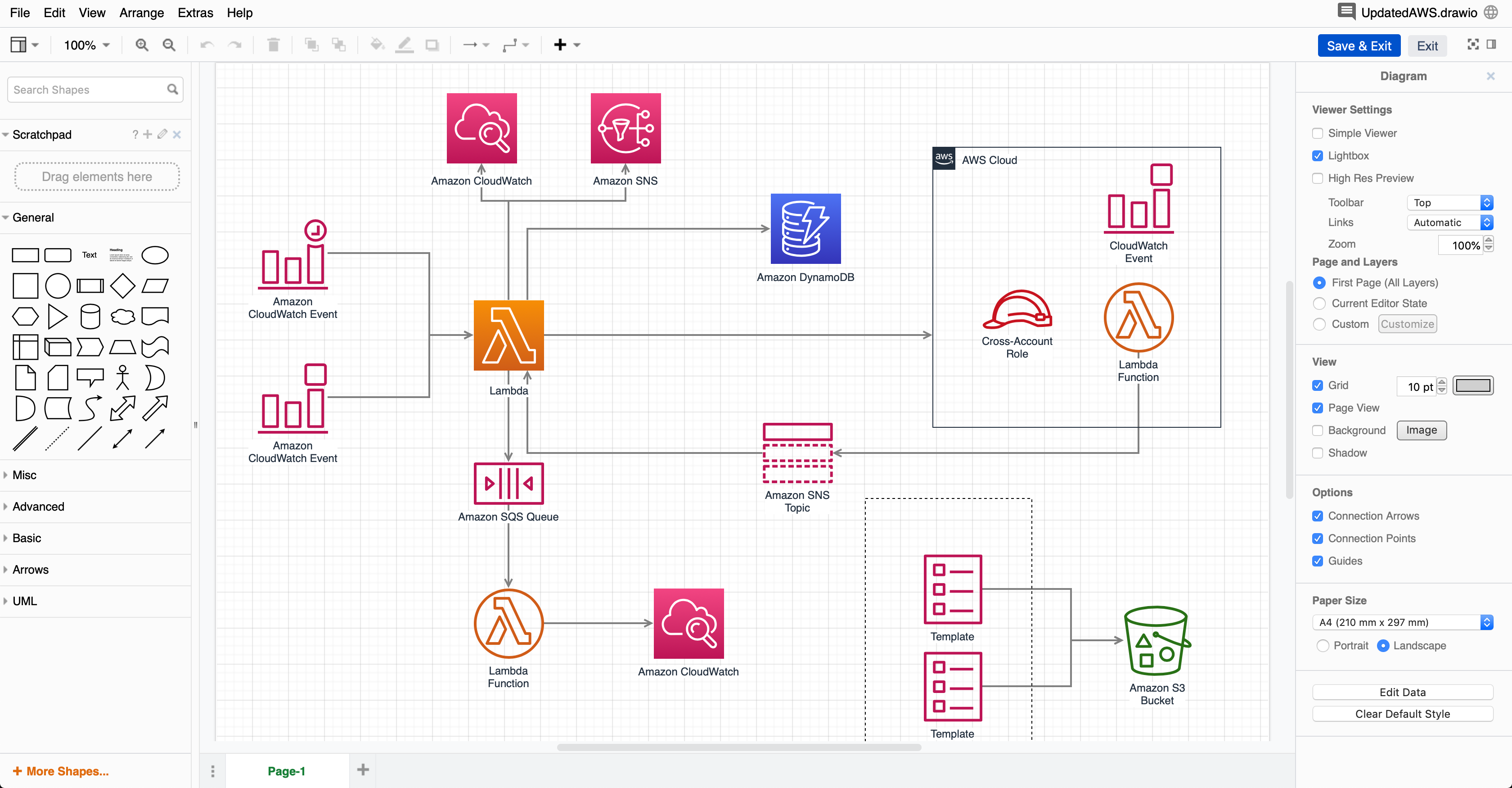This screenshot has width=1512, height=788.
Task: Open the Extras menu
Action: pos(195,12)
